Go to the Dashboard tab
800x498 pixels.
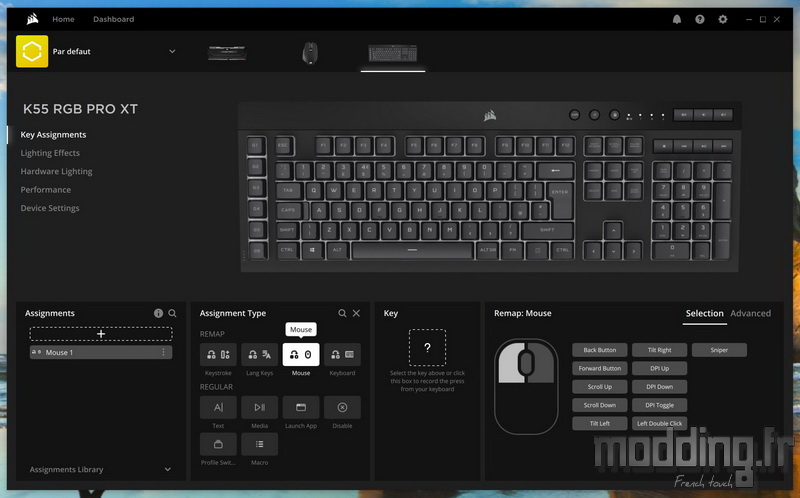[x=113, y=19]
